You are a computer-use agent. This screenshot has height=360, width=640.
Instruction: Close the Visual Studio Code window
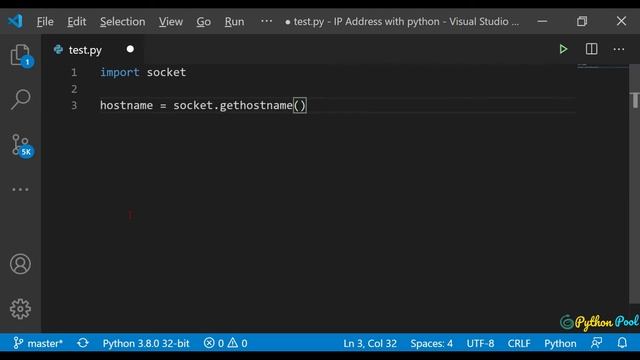click(x=621, y=21)
